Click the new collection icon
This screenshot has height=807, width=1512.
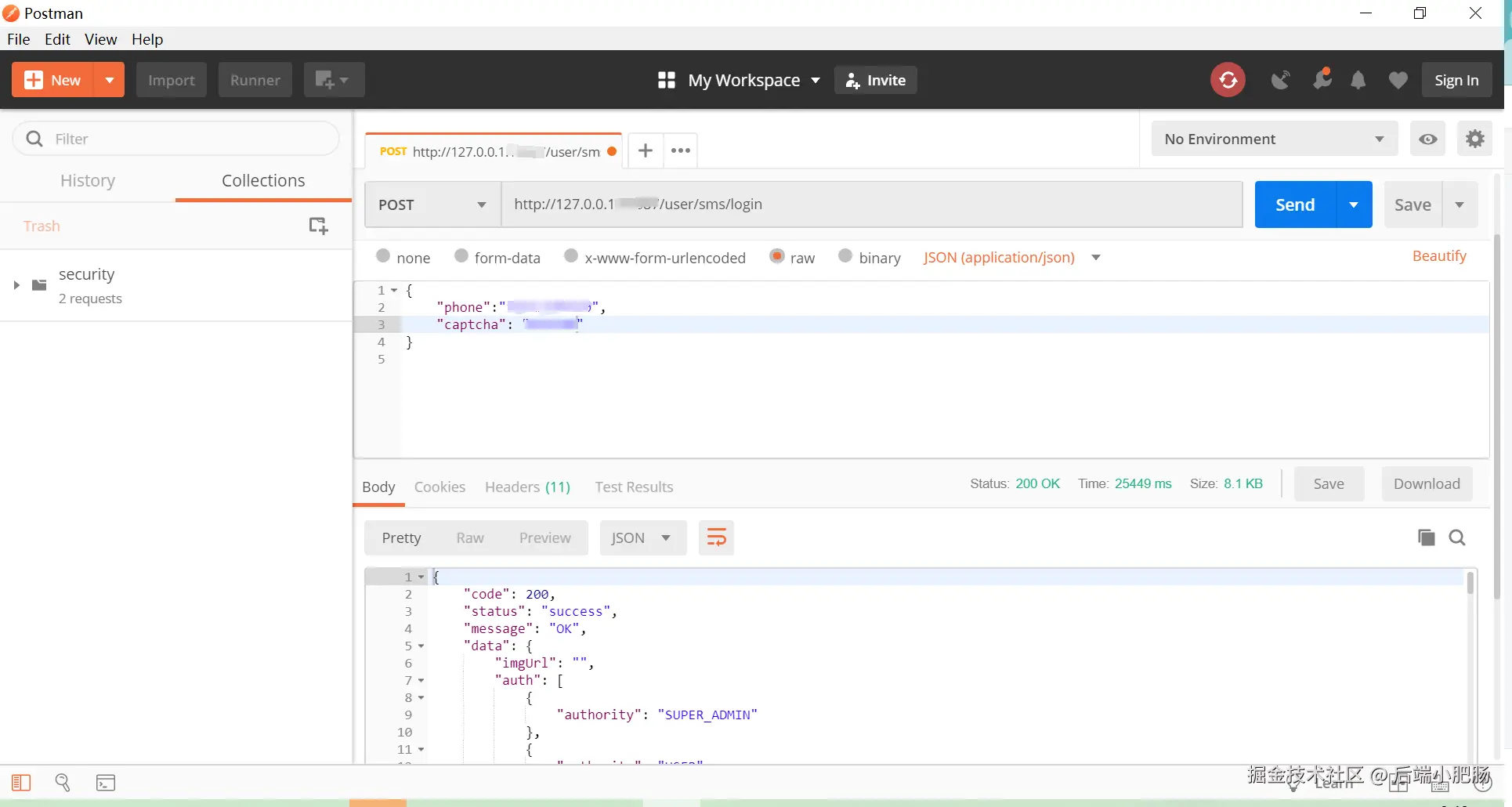pos(318,226)
